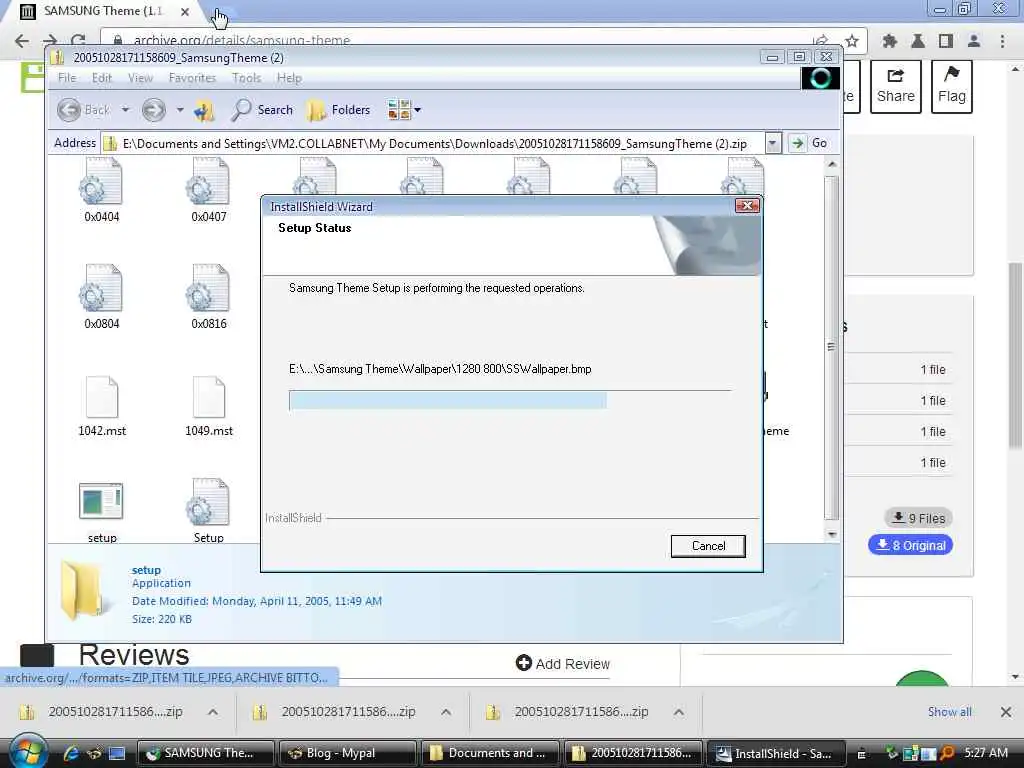
Task: Open the Help menu in the zip folder window
Action: pyautogui.click(x=289, y=78)
